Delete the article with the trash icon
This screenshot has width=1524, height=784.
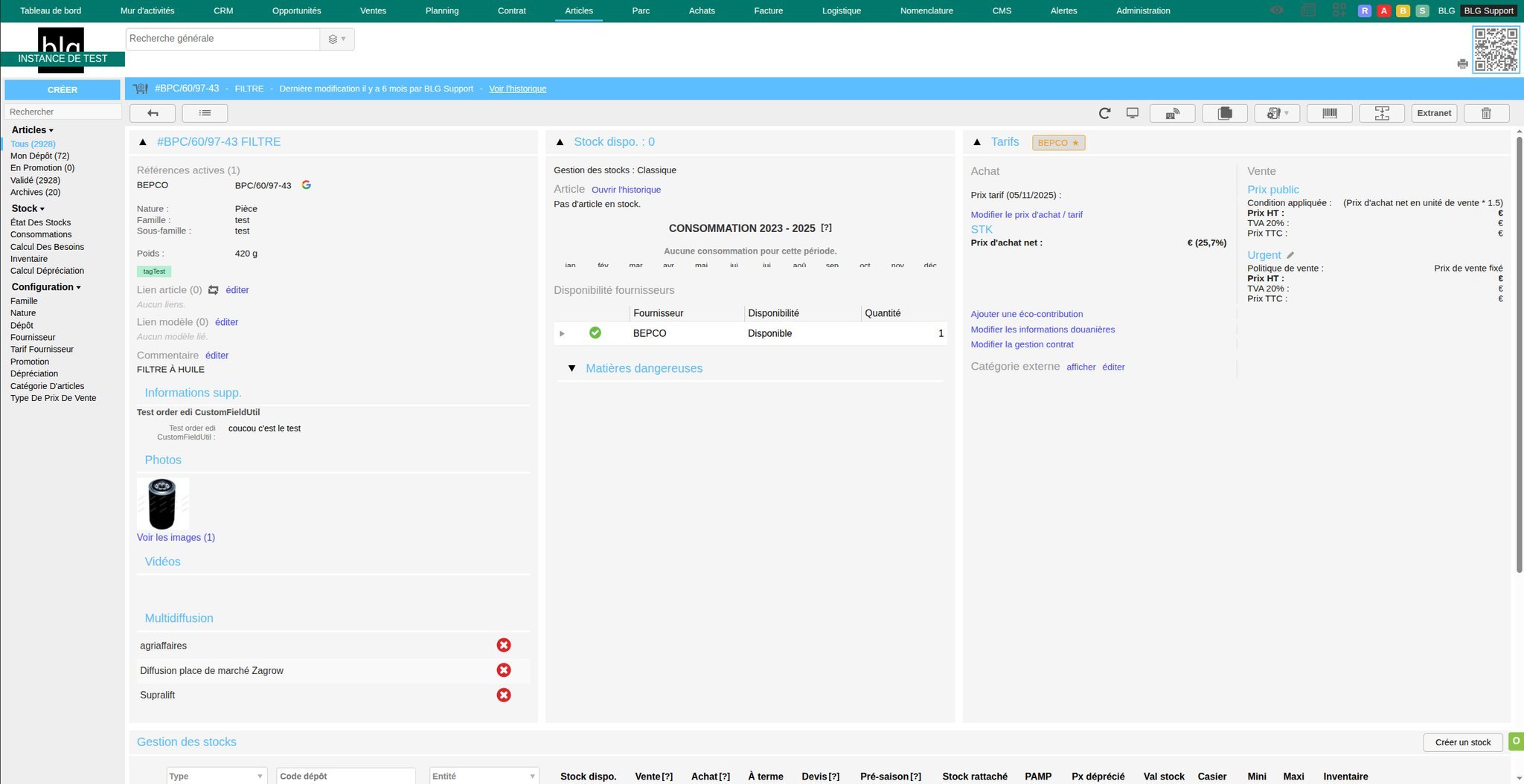[x=1486, y=113]
